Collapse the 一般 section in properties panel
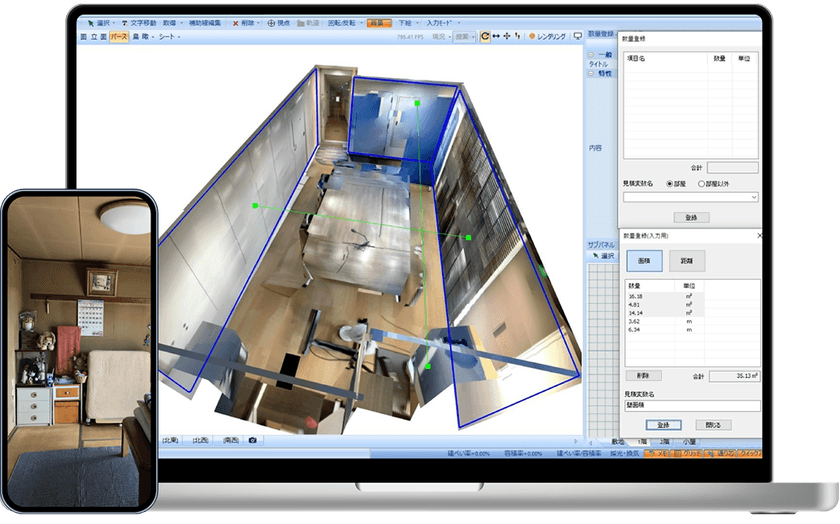 pyautogui.click(x=591, y=55)
